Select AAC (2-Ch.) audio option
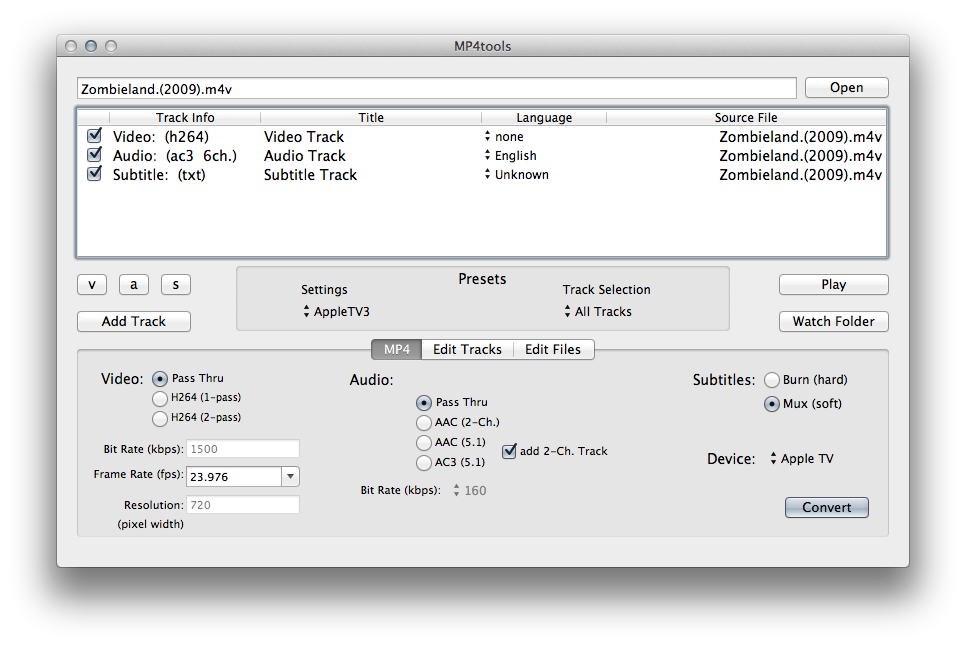Viewport: 966px width, 646px height. point(424,422)
